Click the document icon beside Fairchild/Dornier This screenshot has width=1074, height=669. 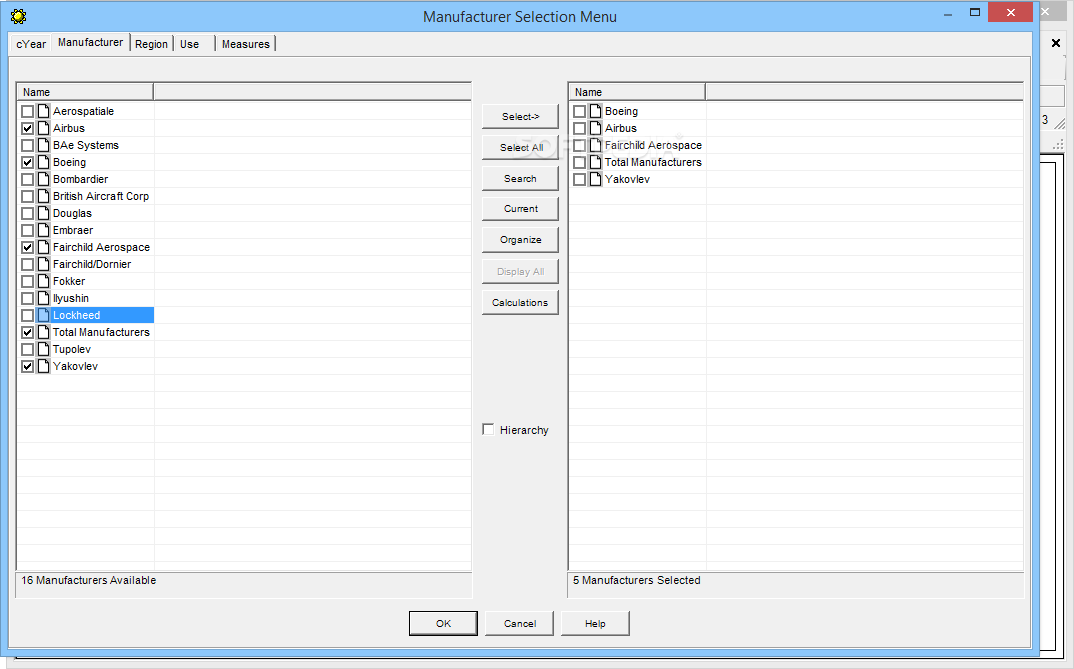44,264
